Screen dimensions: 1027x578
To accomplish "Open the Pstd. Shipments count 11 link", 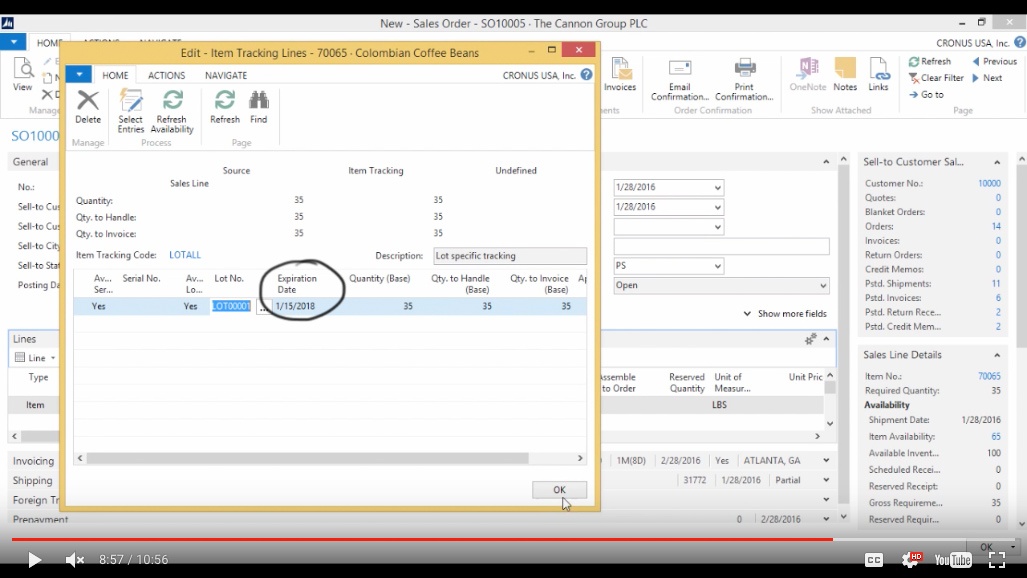I will pyautogui.click(x=996, y=284).
